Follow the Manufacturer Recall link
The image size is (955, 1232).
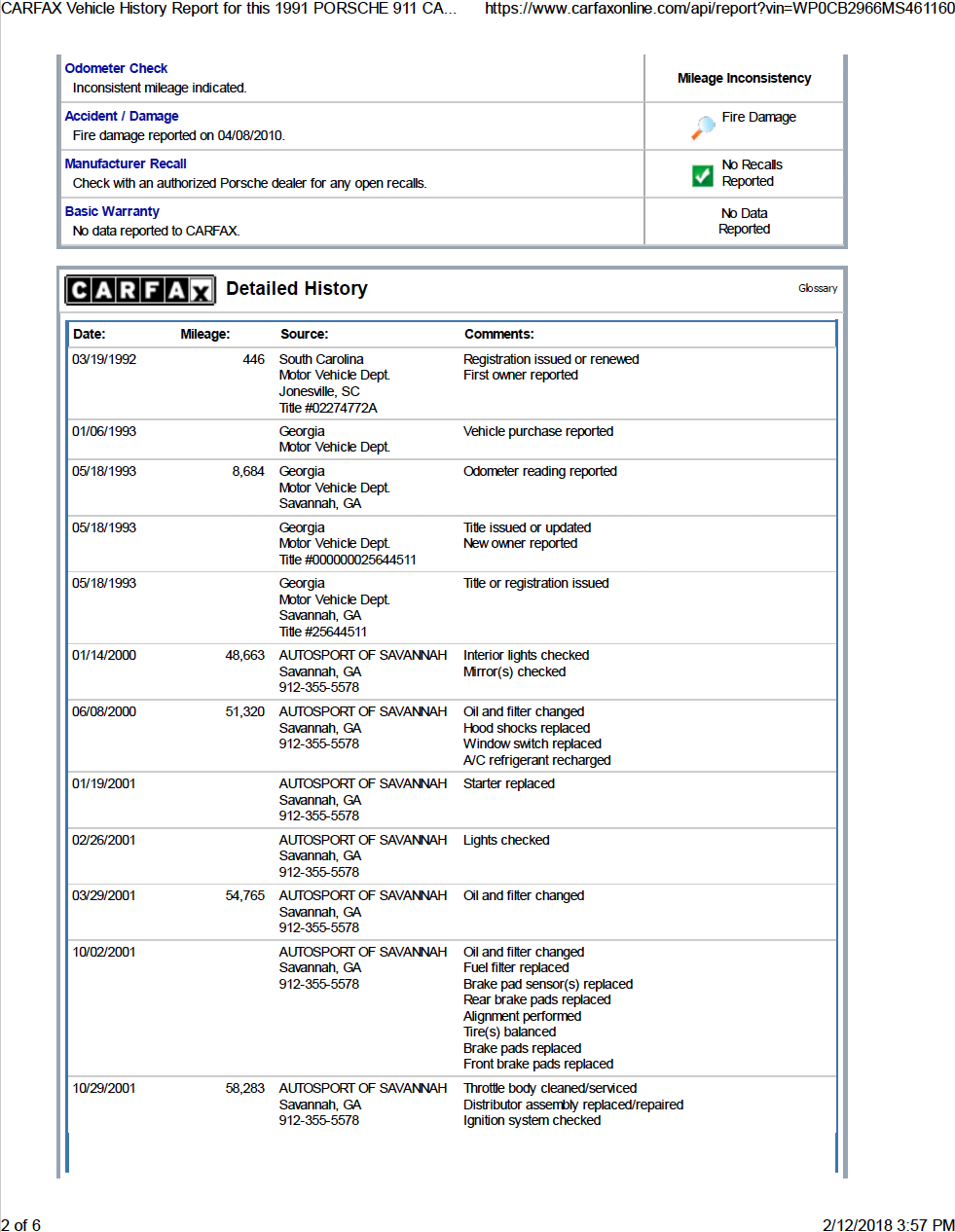pos(126,163)
